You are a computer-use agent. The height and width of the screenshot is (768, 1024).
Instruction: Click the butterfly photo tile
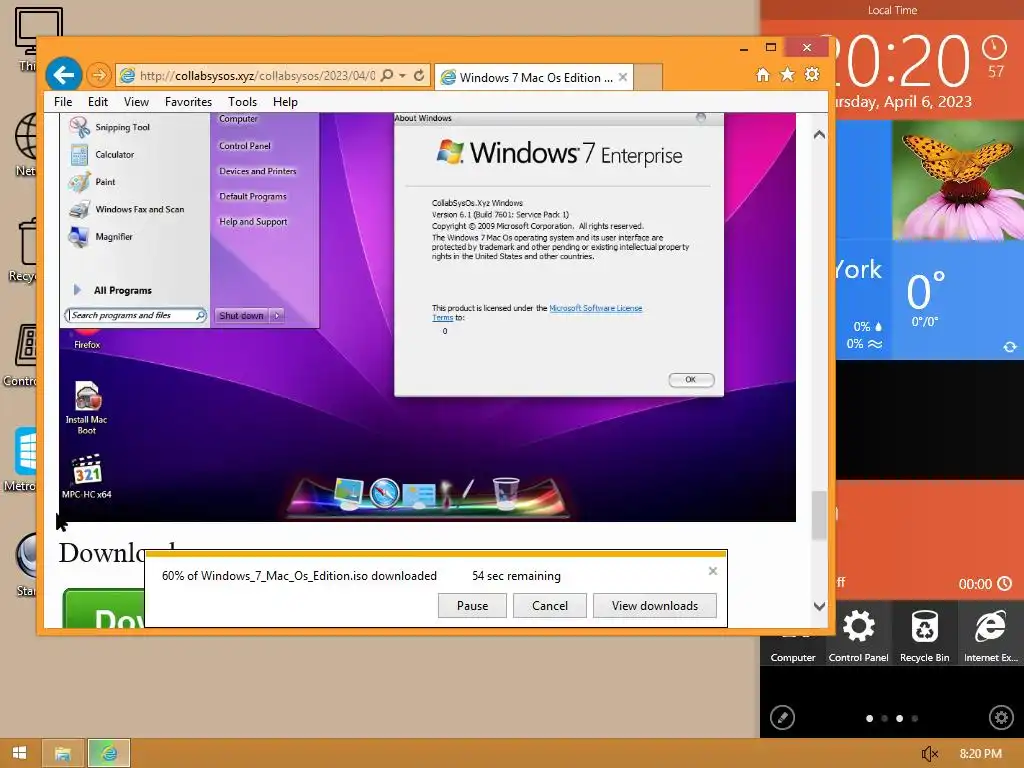(x=958, y=181)
